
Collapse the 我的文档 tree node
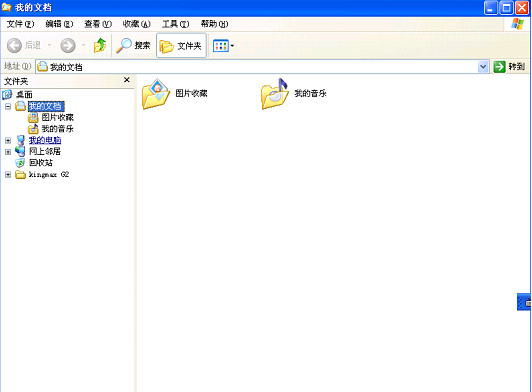tap(8, 107)
